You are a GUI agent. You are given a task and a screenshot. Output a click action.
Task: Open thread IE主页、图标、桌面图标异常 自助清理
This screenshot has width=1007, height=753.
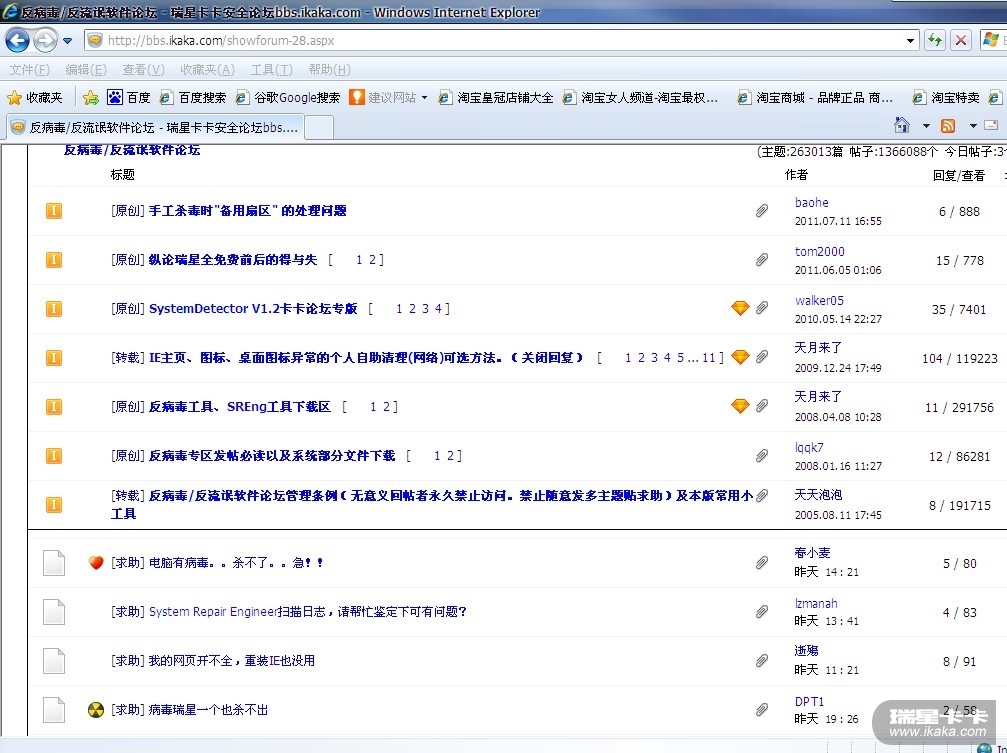pos(365,357)
